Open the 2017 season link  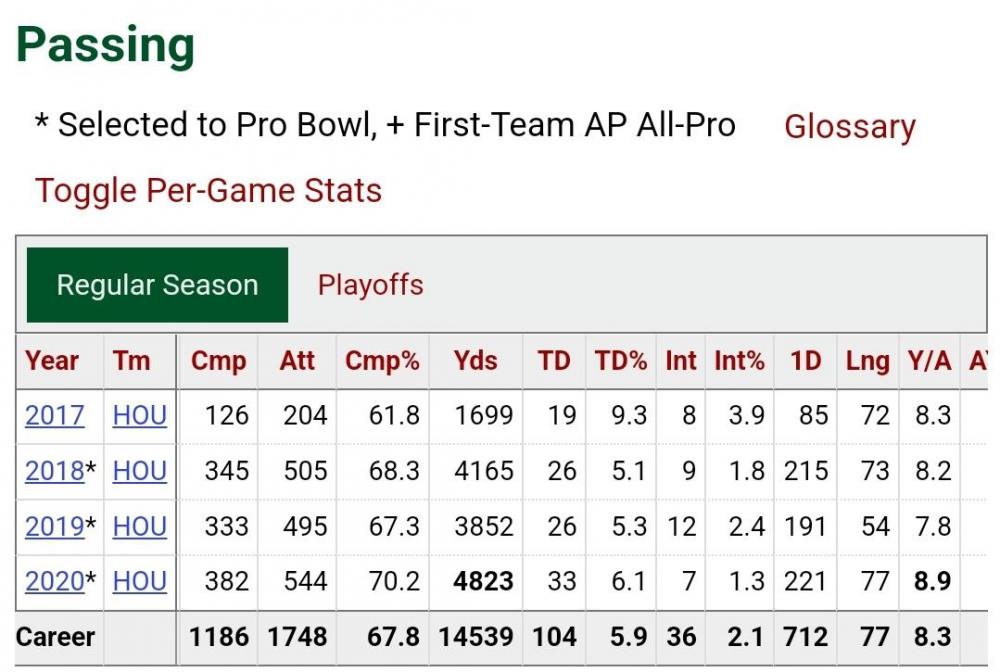tap(55, 415)
